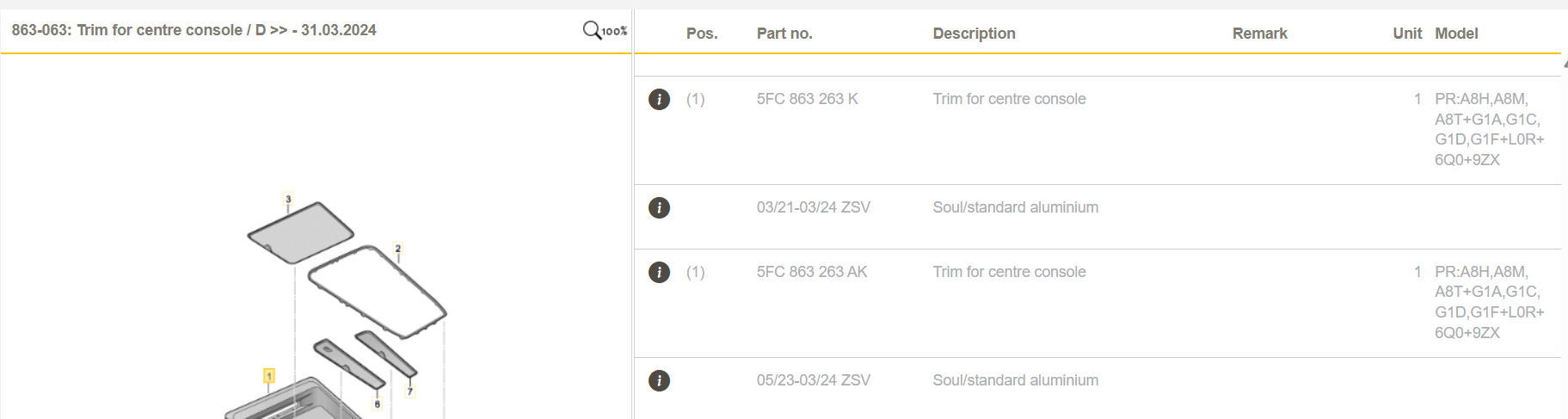1568x419 pixels.
Task: Click the Part no. column header
Action: click(784, 34)
